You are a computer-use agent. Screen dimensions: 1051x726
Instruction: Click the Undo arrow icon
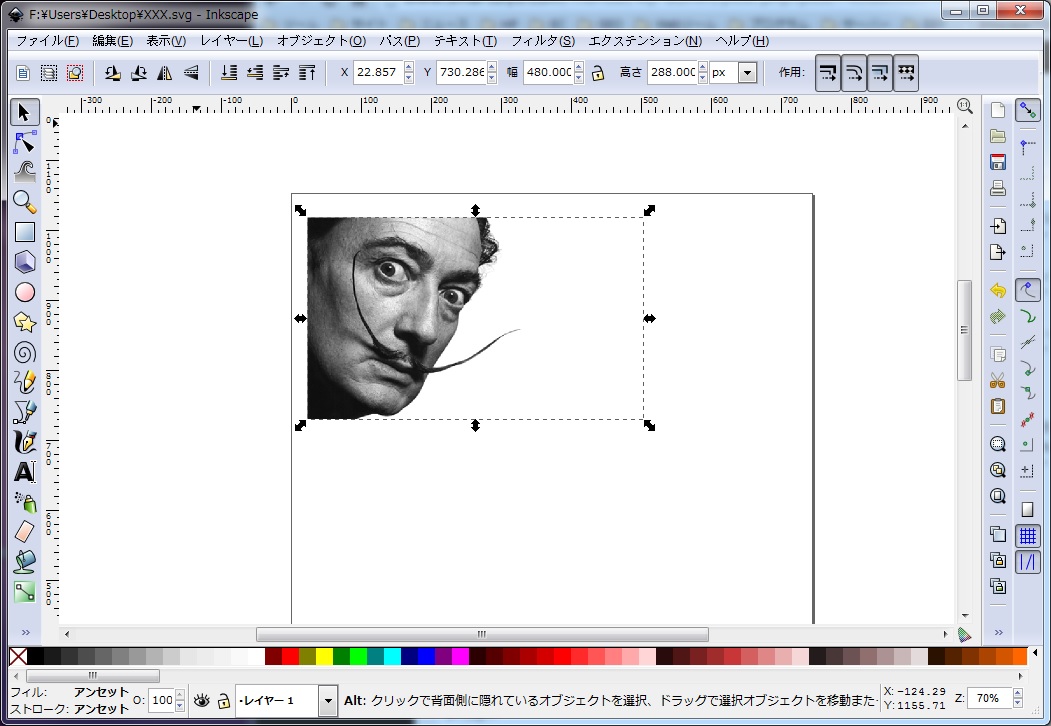[x=997, y=290]
